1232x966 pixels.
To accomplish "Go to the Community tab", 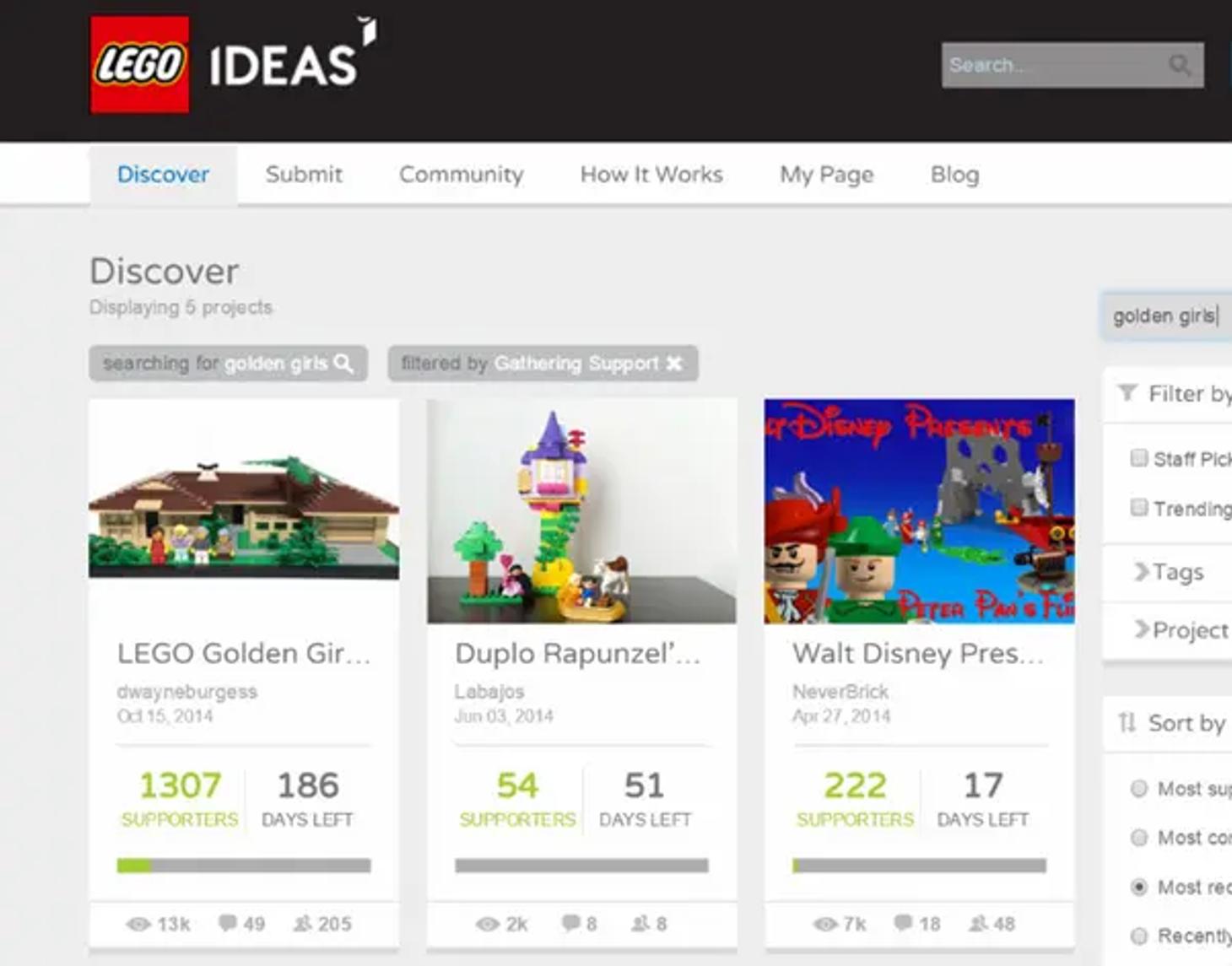I will tap(462, 175).
